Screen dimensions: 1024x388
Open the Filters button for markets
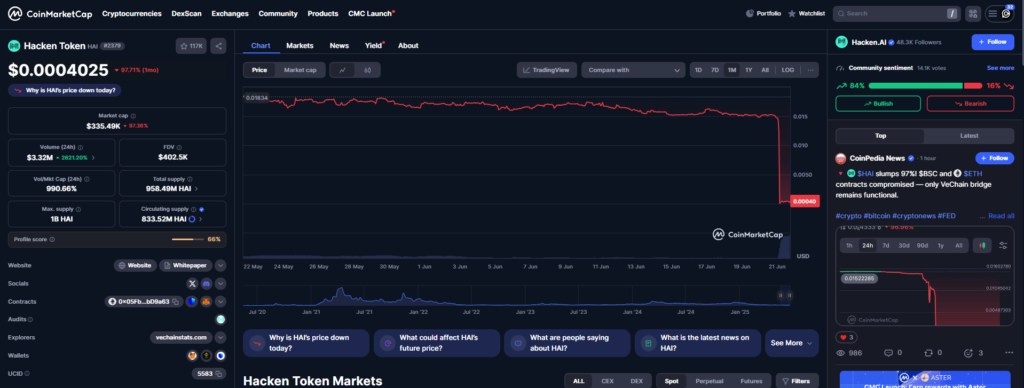[797, 381]
